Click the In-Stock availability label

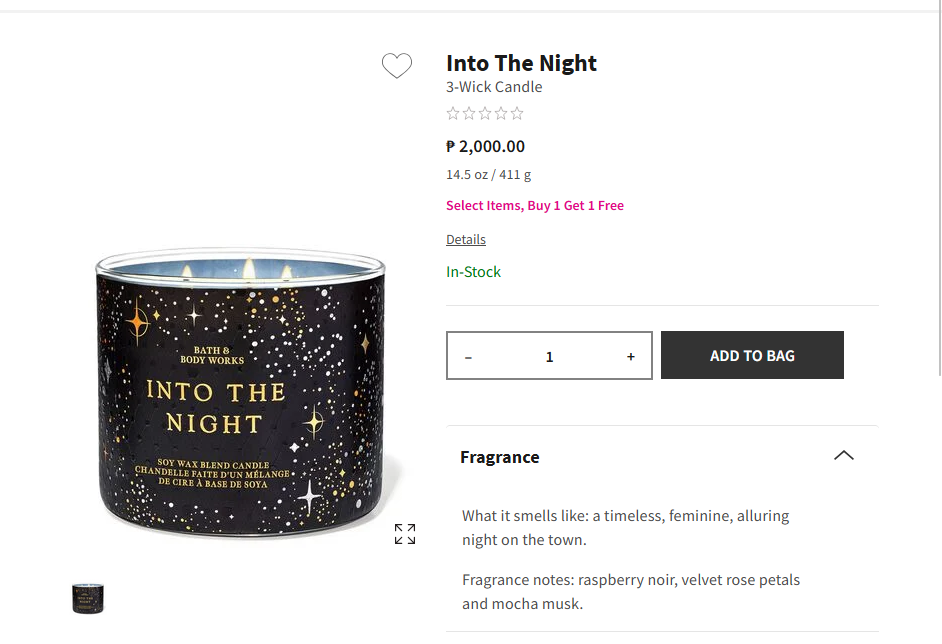coord(474,272)
